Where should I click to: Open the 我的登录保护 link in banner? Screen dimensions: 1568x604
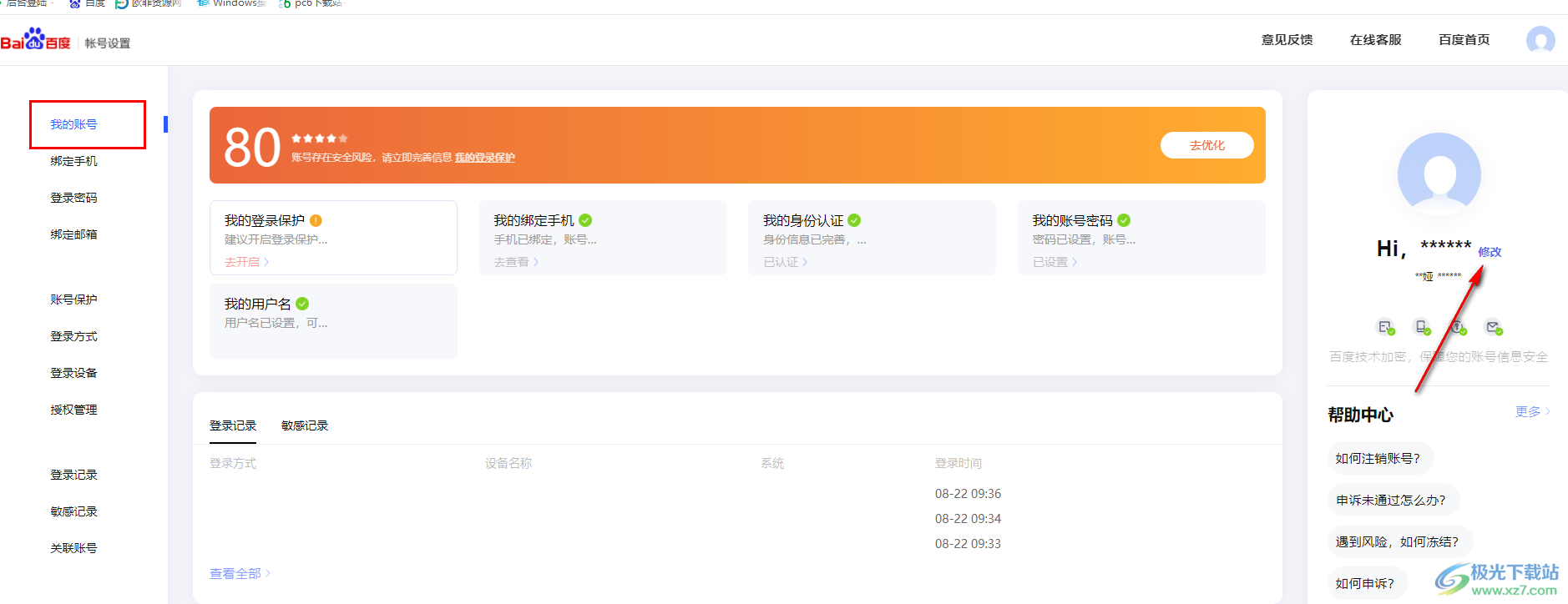(x=484, y=158)
